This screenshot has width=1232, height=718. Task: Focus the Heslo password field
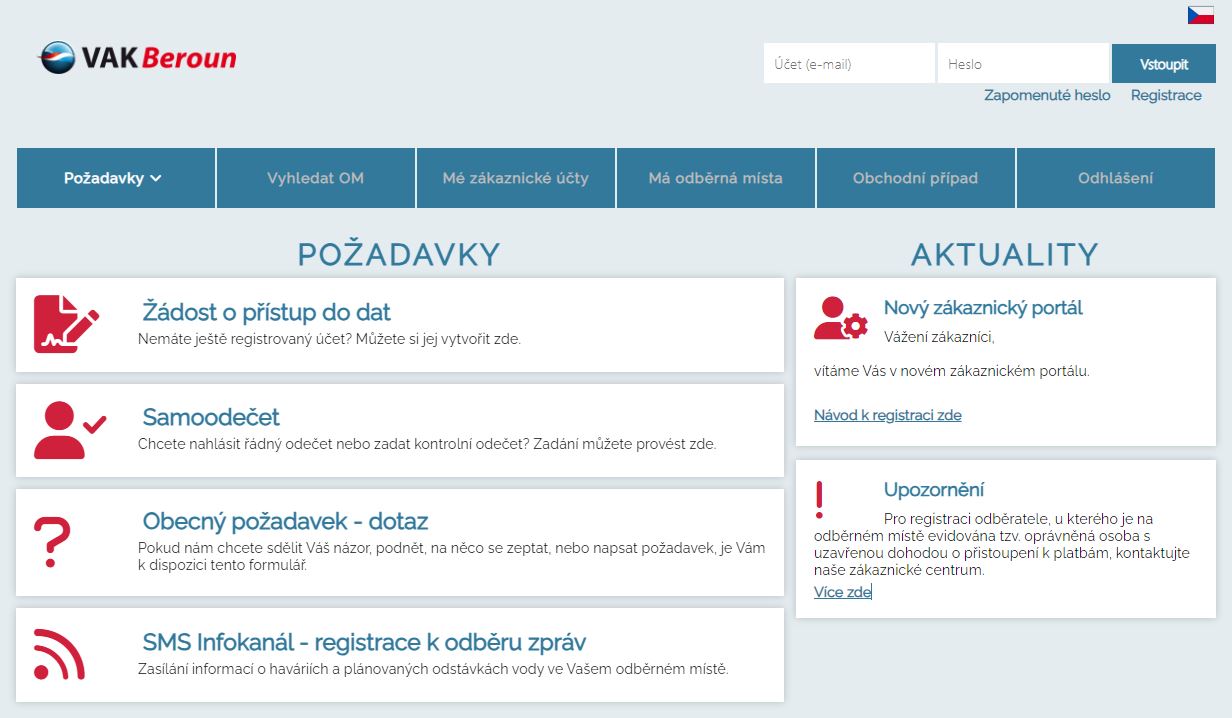[x=1022, y=64]
